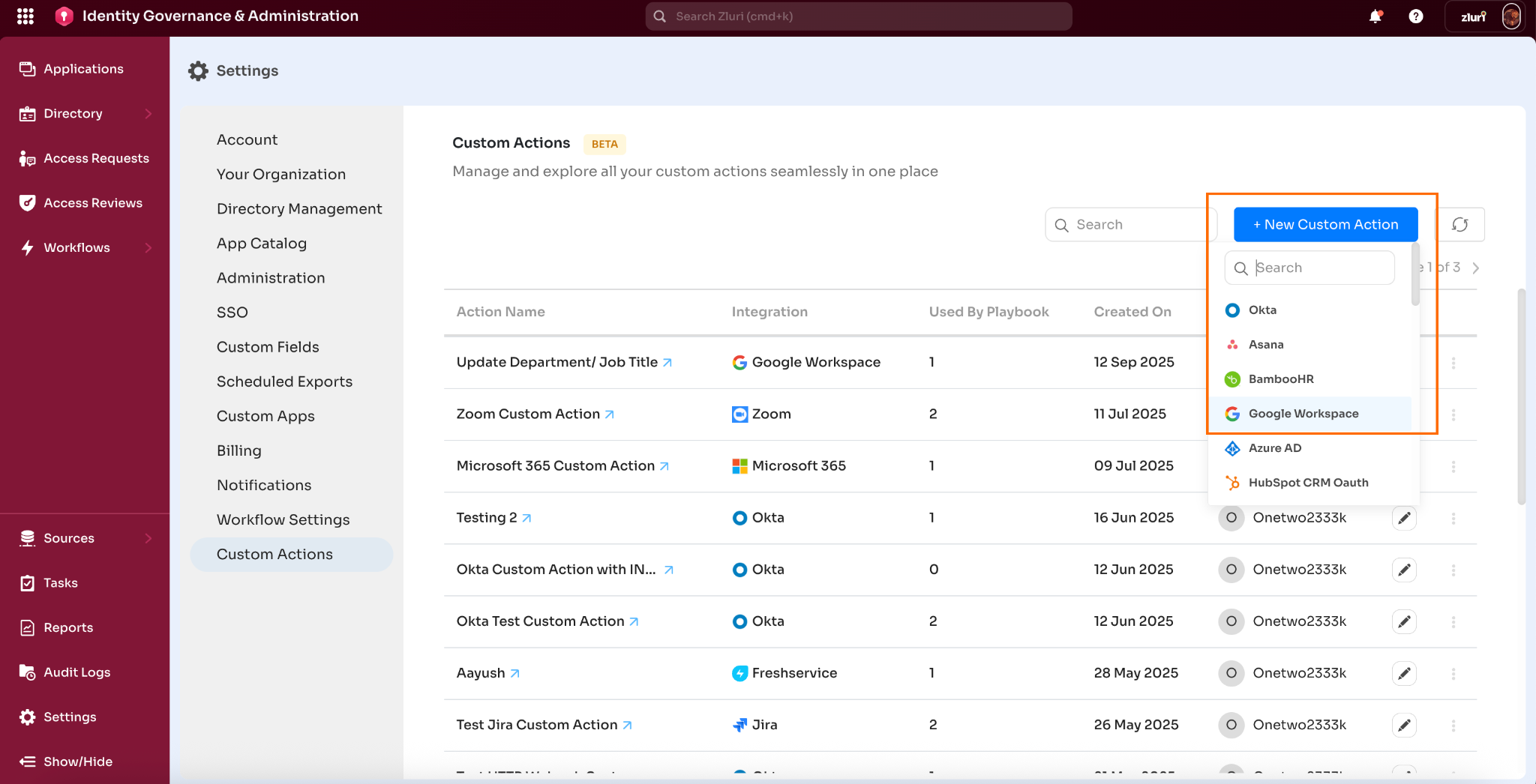Open the Scheduled Exports settings section
Viewport: 1536px width, 784px height.
(x=284, y=382)
